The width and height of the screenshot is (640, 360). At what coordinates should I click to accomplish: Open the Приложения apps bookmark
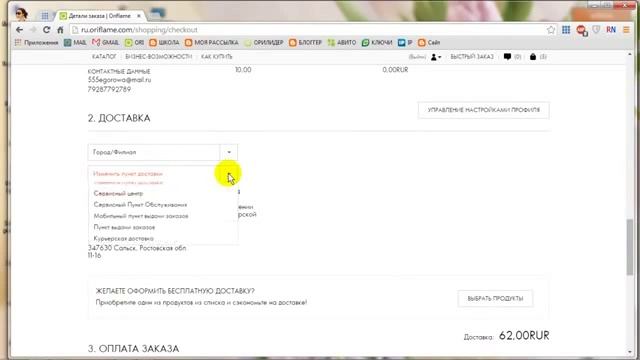pyautogui.click(x=36, y=42)
